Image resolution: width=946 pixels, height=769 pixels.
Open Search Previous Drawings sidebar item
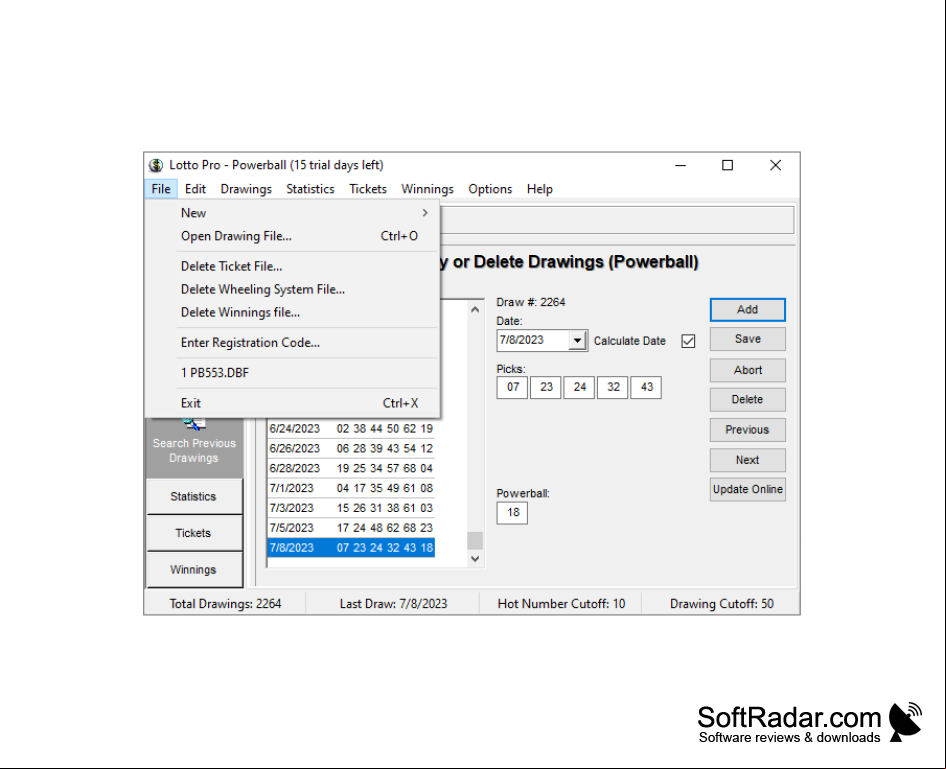[194, 448]
